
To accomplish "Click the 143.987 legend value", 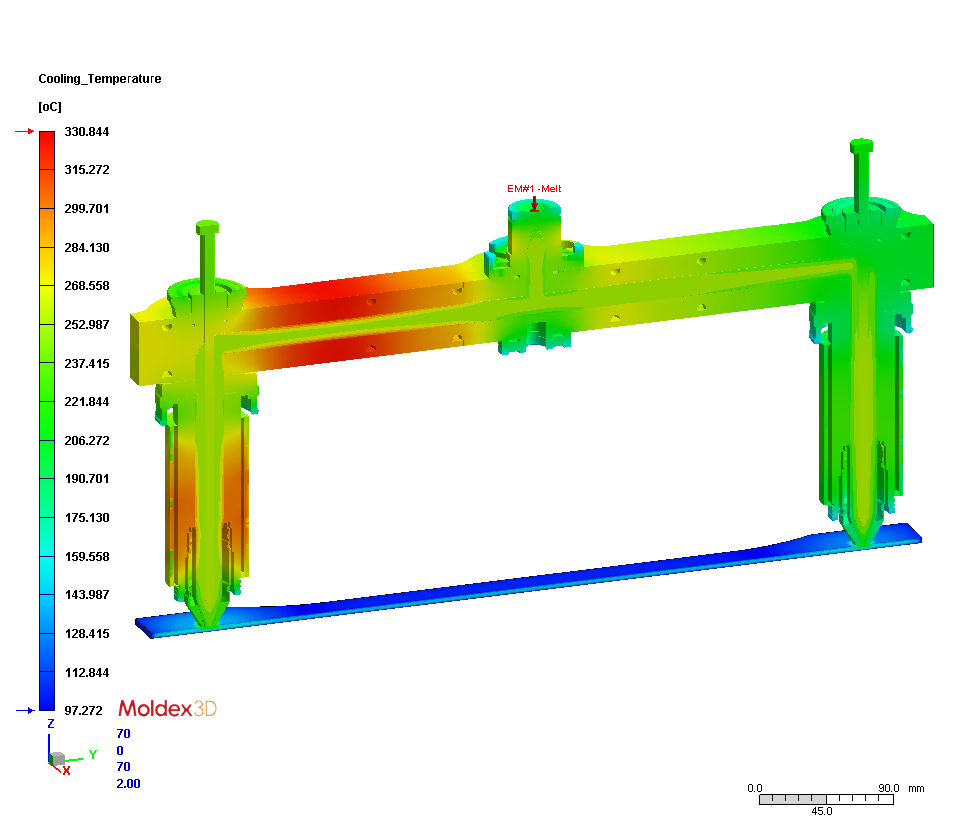I will pyautogui.click(x=87, y=595).
